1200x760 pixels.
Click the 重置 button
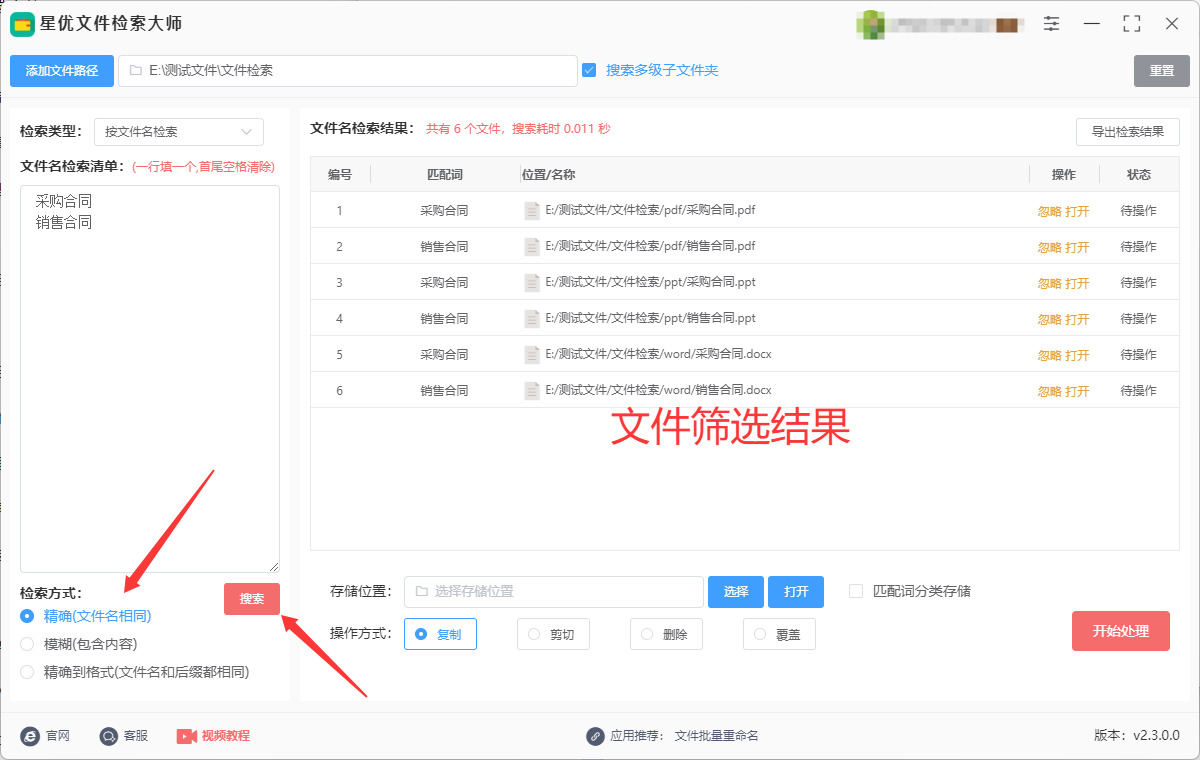coord(1162,71)
